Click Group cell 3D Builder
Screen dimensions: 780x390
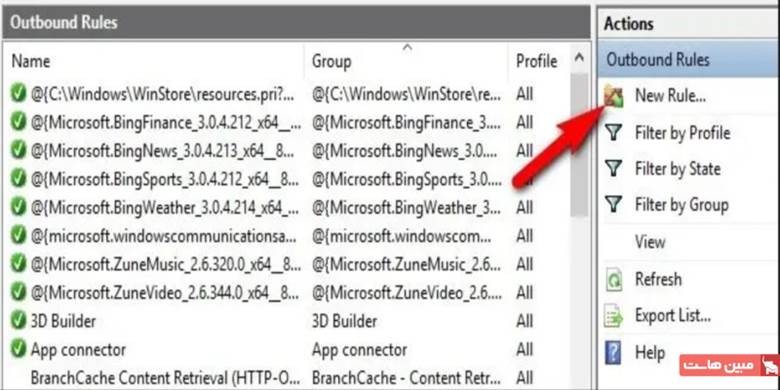click(x=344, y=321)
